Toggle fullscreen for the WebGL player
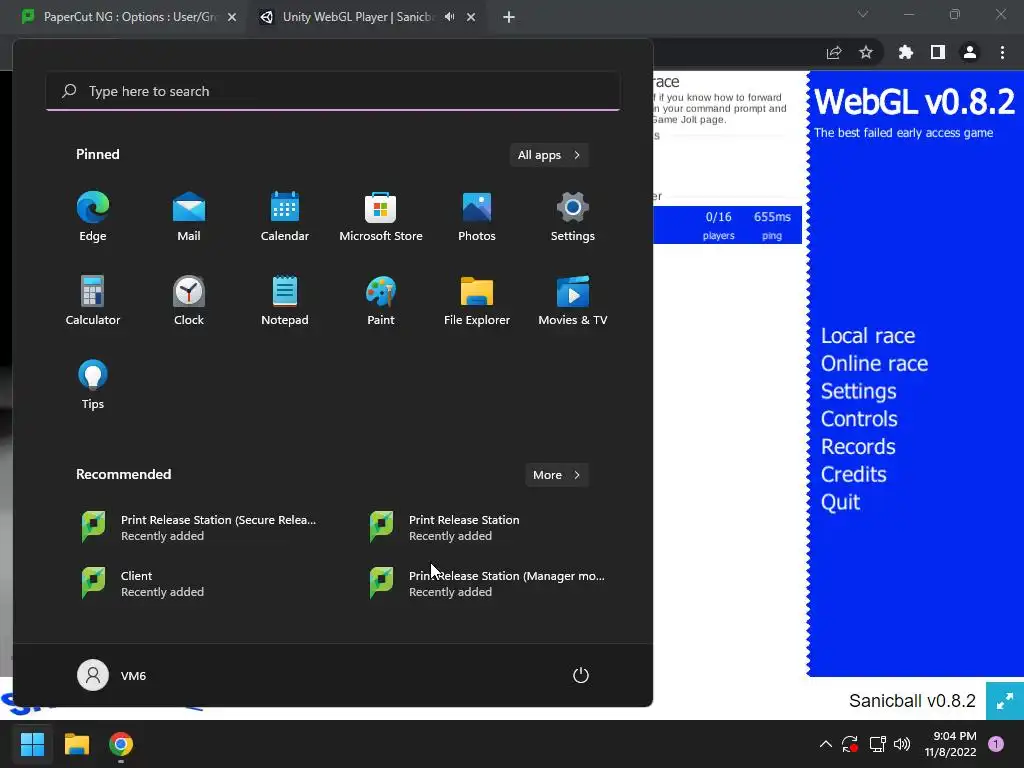 (x=1005, y=701)
